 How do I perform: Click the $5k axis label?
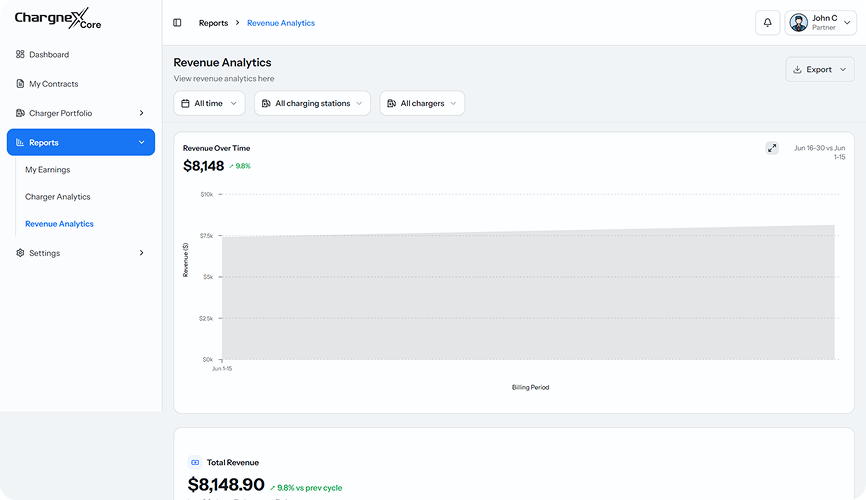click(208, 277)
